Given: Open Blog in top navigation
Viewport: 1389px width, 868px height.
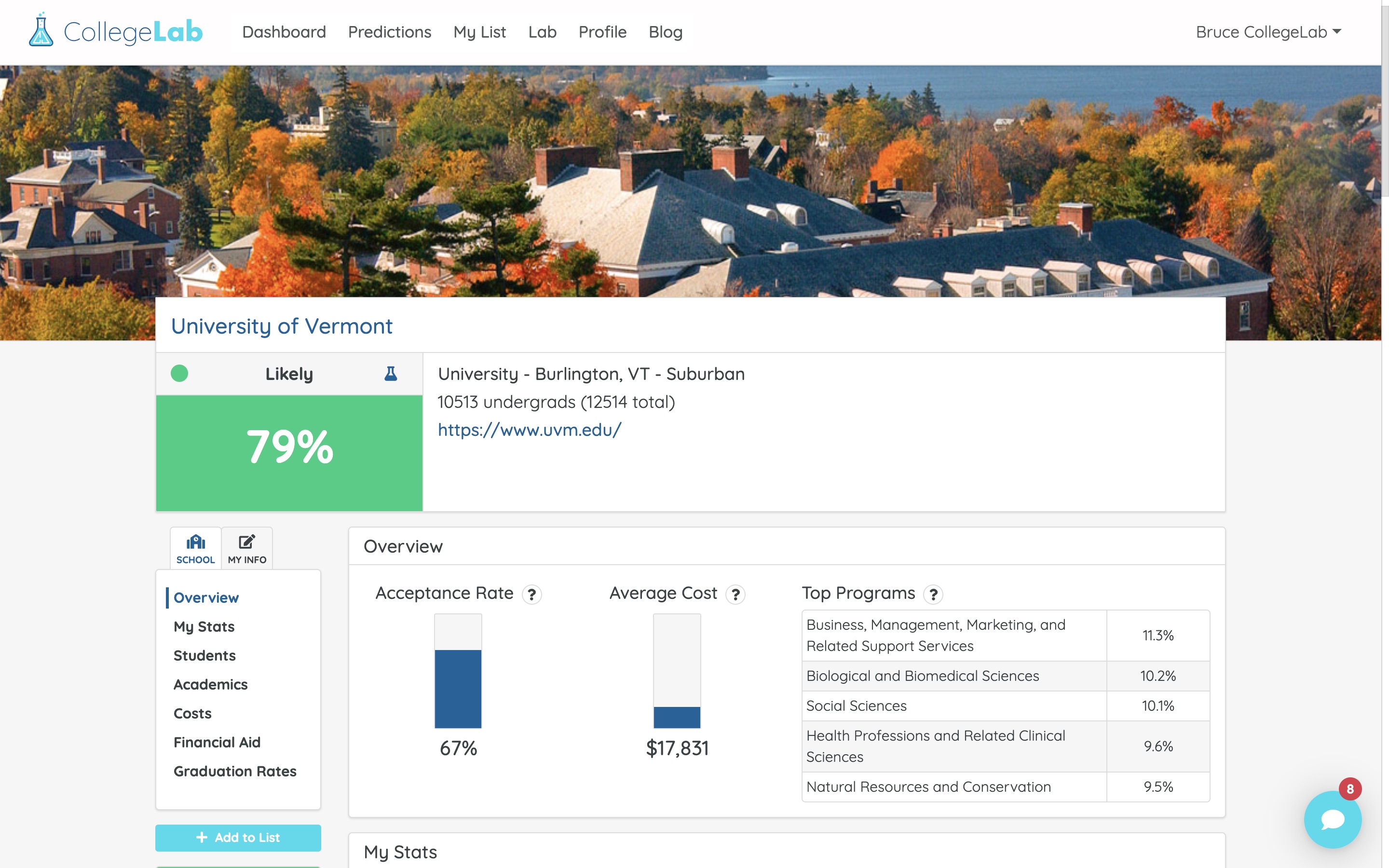Looking at the screenshot, I should tap(666, 32).
